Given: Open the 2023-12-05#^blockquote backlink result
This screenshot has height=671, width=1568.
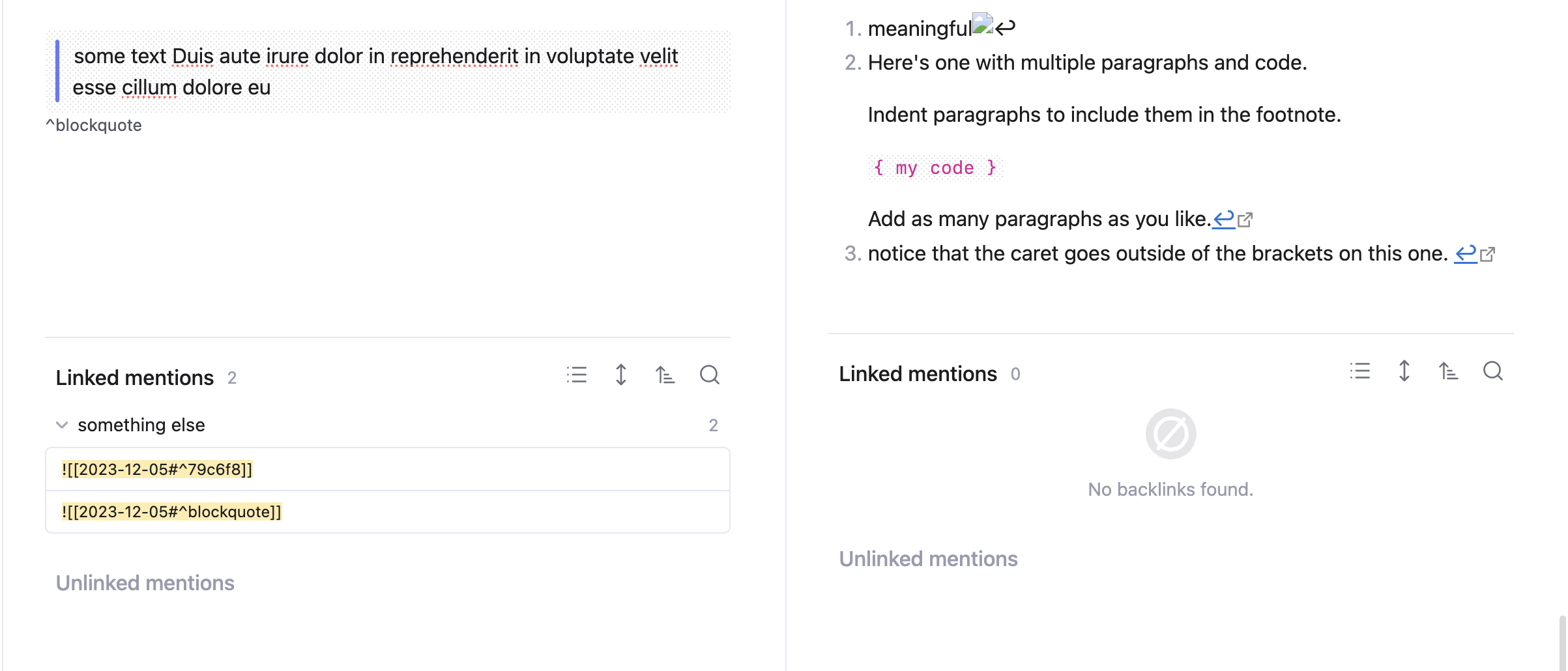Looking at the screenshot, I should pyautogui.click(x=171, y=512).
